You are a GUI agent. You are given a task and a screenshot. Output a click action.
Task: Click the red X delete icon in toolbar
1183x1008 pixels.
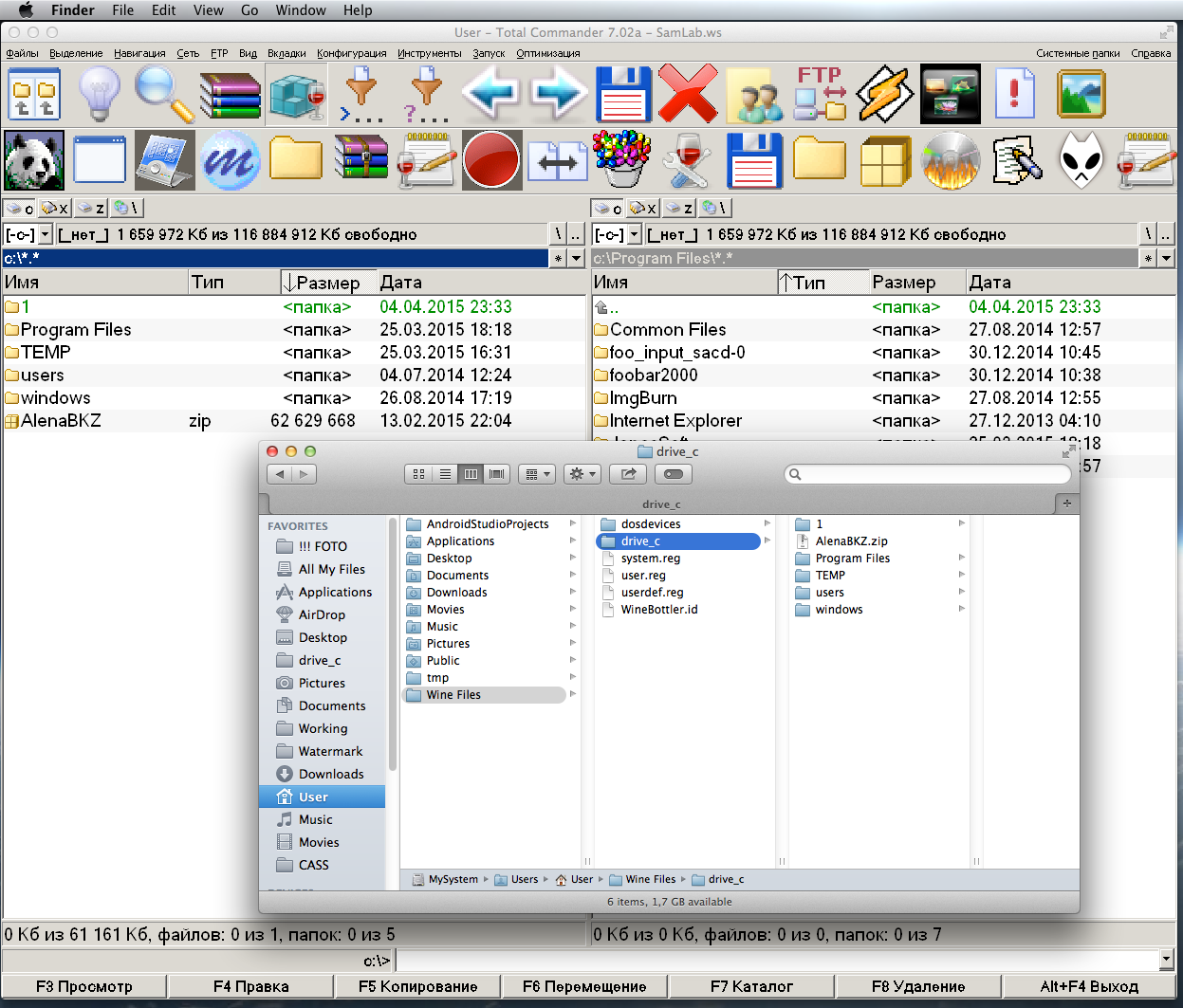[688, 95]
